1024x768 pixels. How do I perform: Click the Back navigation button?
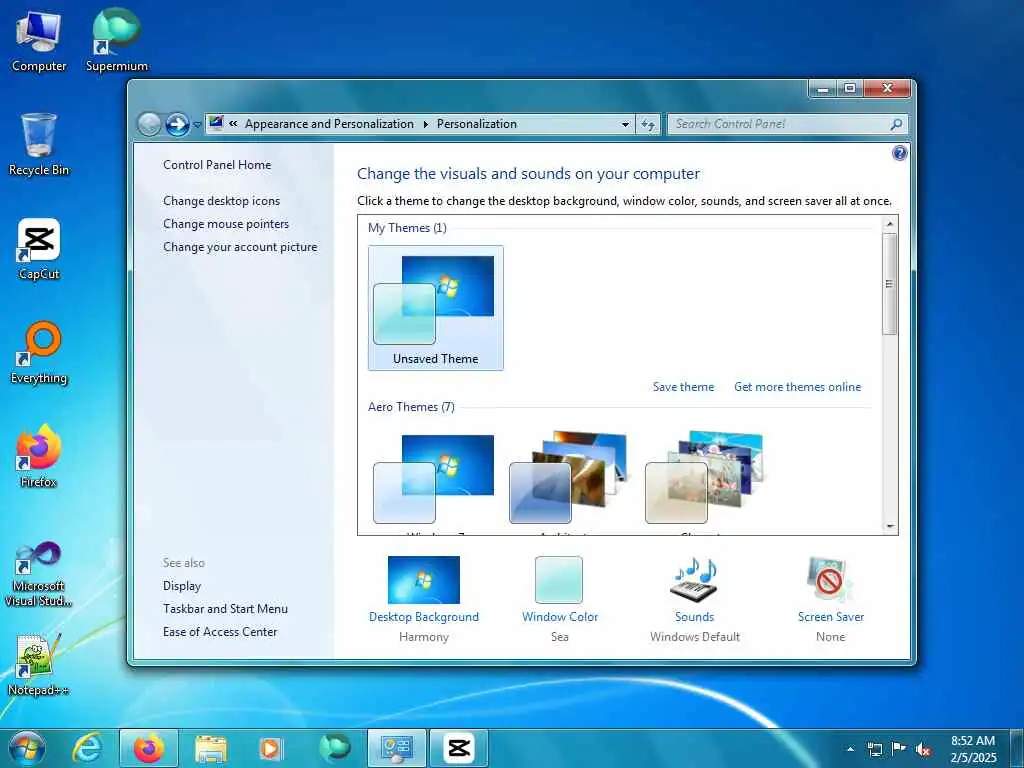149,124
